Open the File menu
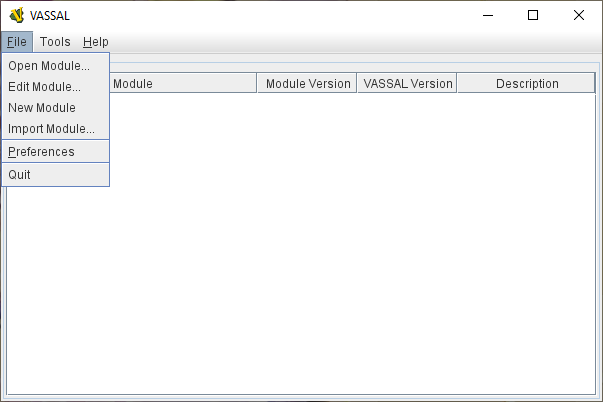The image size is (603, 402). point(17,42)
